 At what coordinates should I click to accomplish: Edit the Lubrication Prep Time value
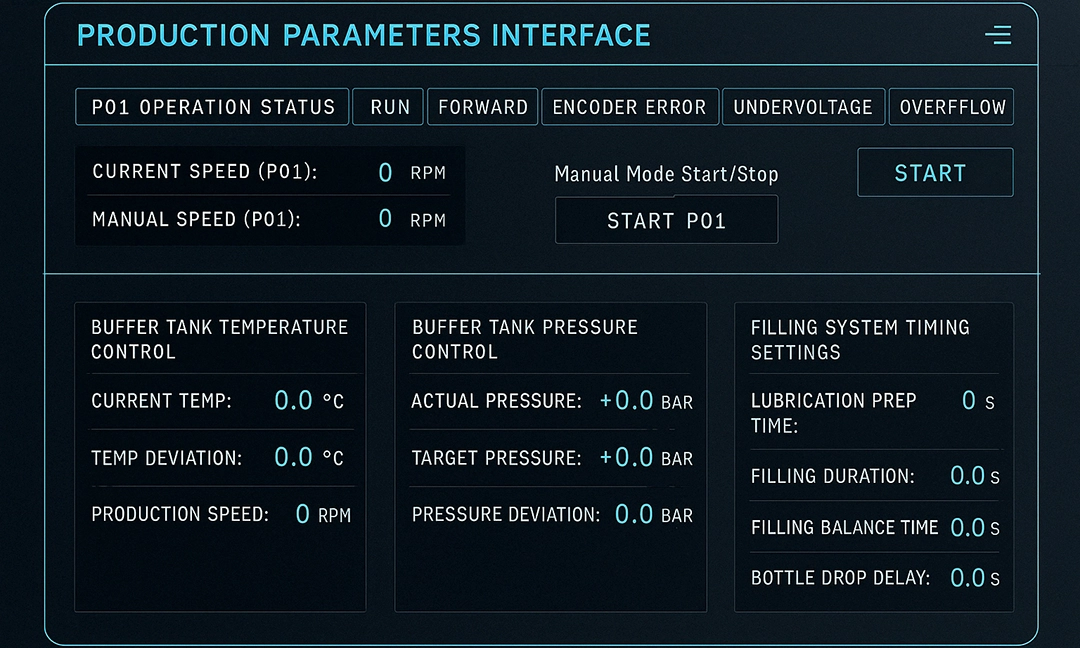click(x=968, y=401)
